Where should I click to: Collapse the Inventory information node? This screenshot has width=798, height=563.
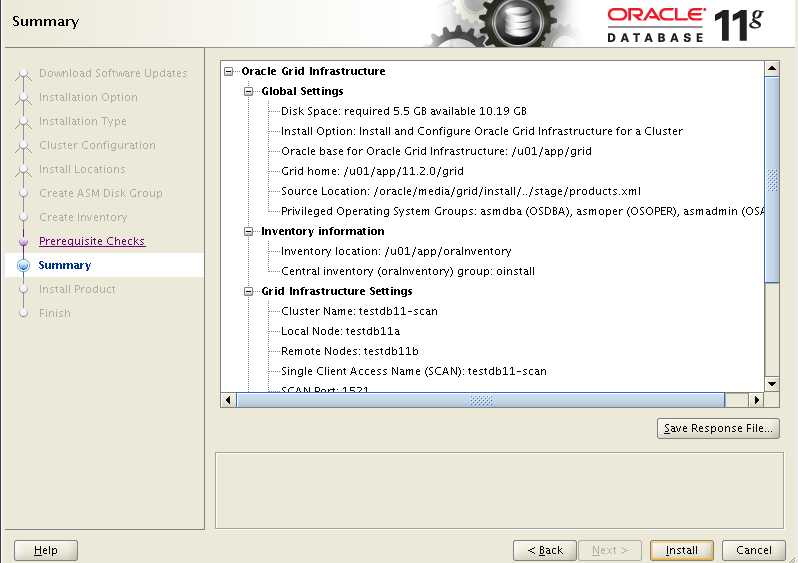[248, 231]
